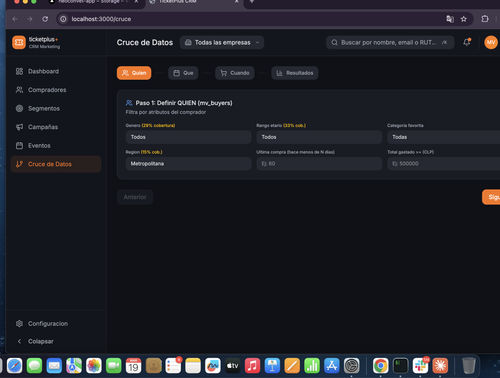The image size is (500, 378).
Task: Go forward in browser history
Action: (30, 19)
